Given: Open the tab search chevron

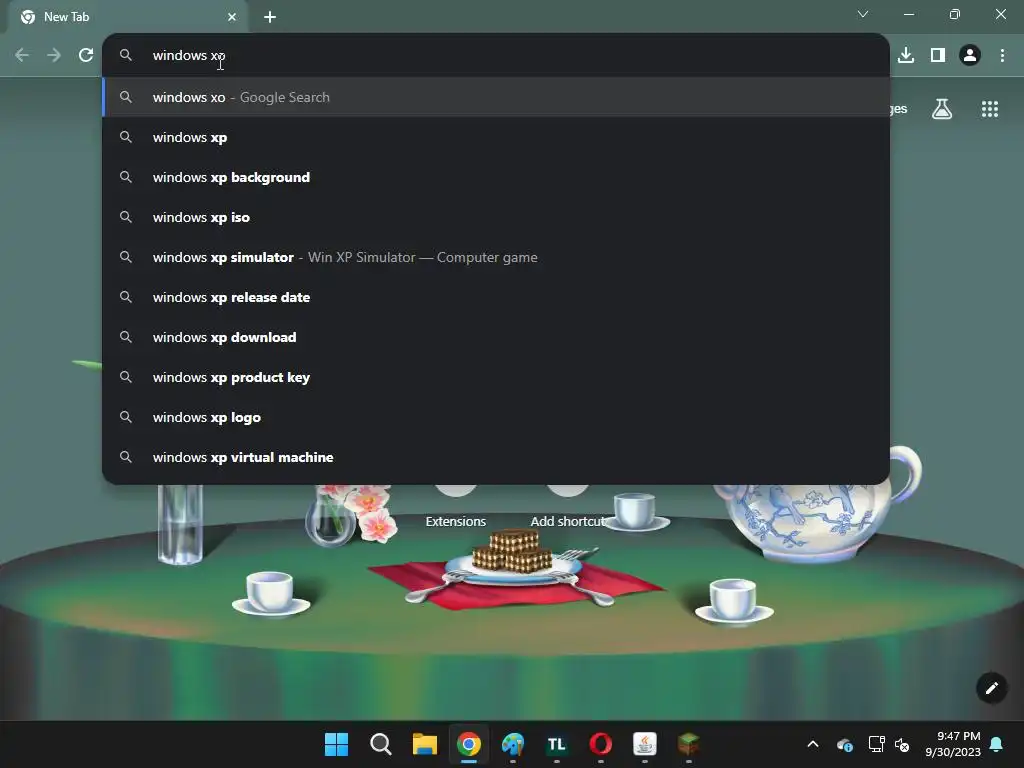Looking at the screenshot, I should coord(863,14).
